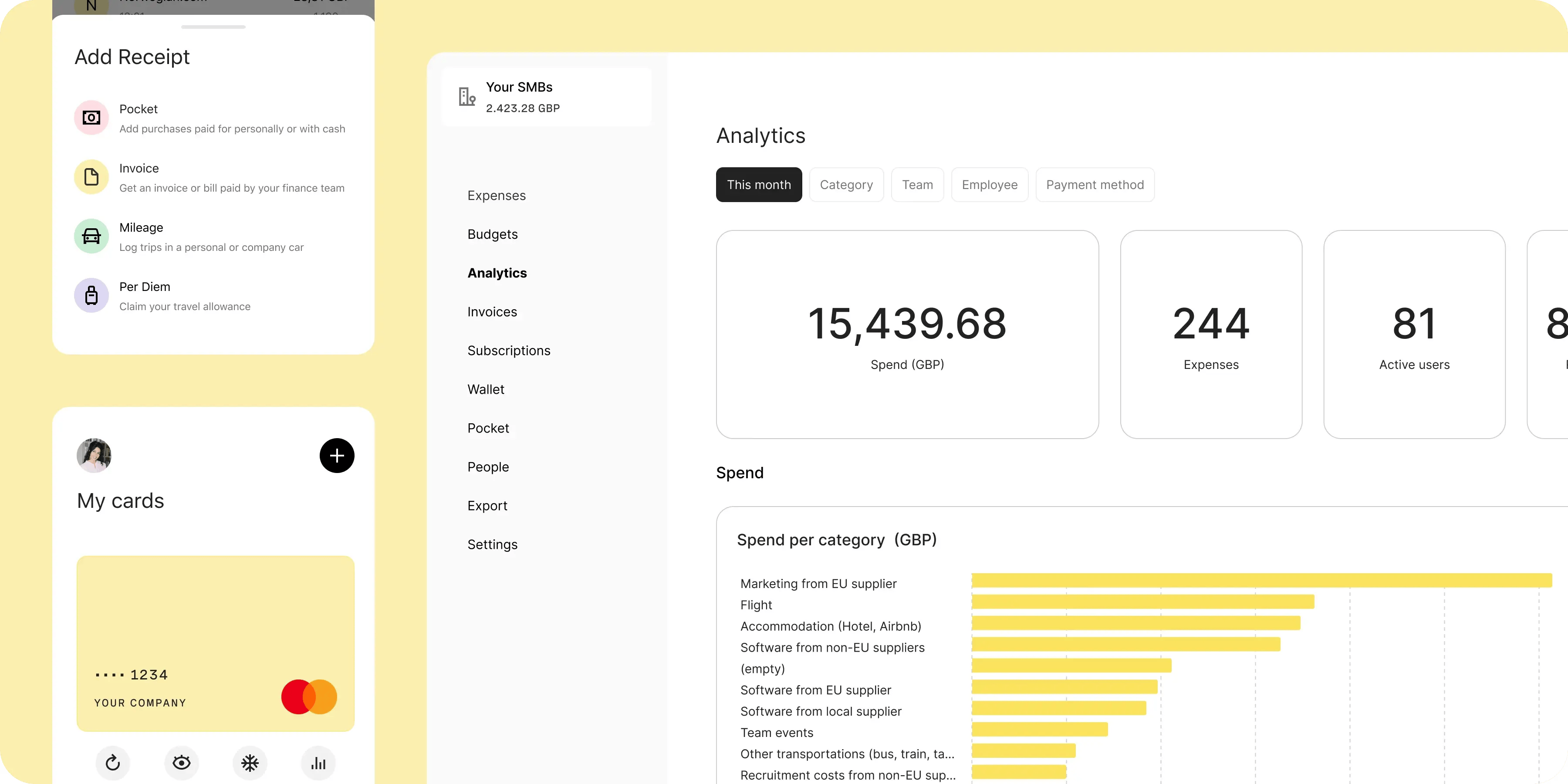Screen dimensions: 1568x784
Task: Click the (empty) category bar
Action: 1071,665
